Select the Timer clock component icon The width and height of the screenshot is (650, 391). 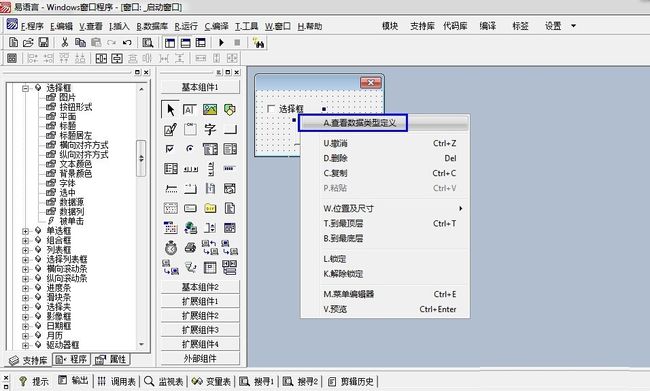(170, 248)
